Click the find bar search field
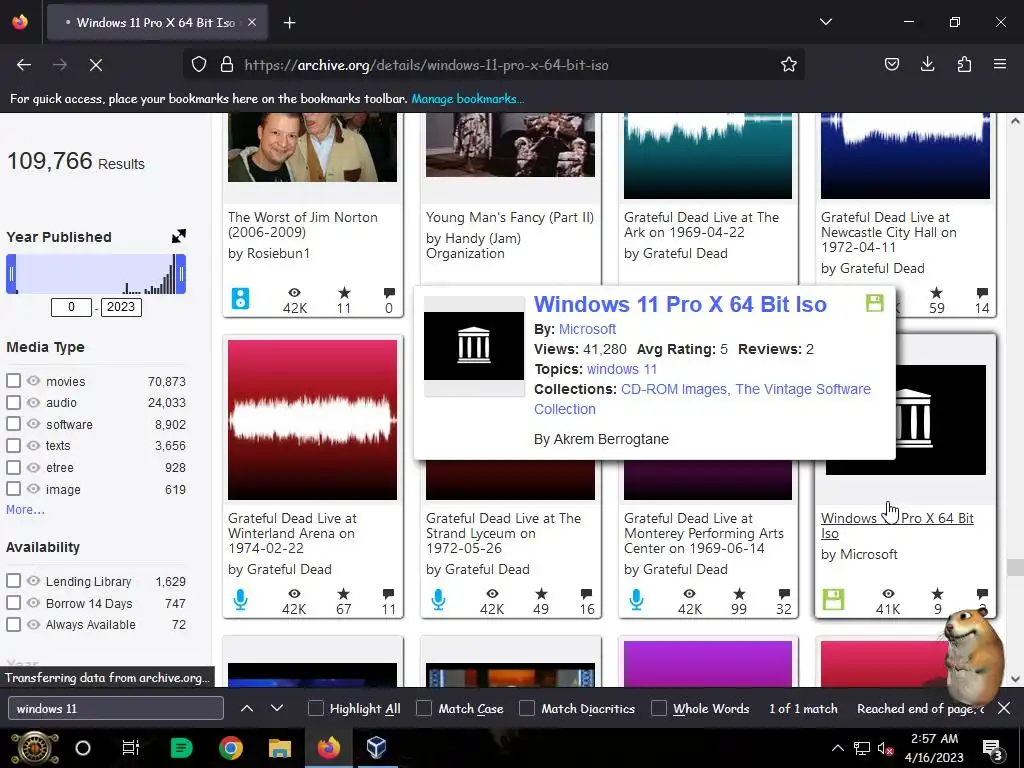 [116, 709]
